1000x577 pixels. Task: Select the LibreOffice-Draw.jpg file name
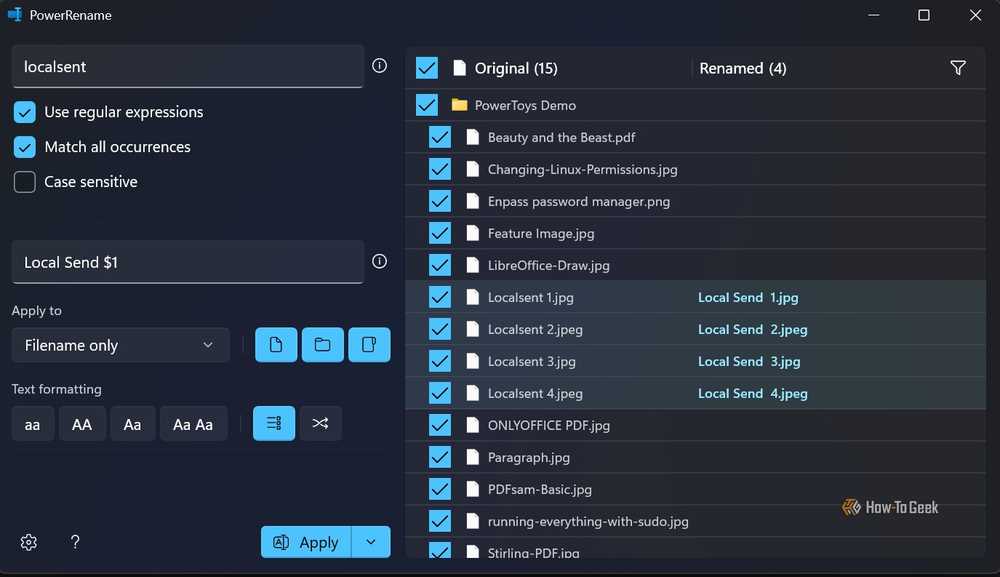[548, 265]
